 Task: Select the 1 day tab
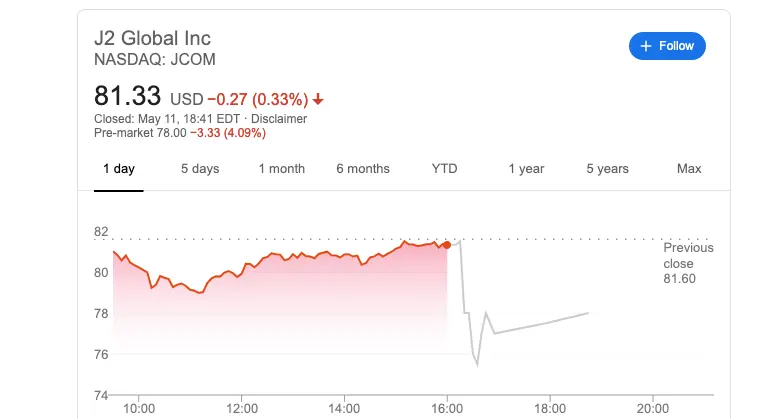point(119,168)
